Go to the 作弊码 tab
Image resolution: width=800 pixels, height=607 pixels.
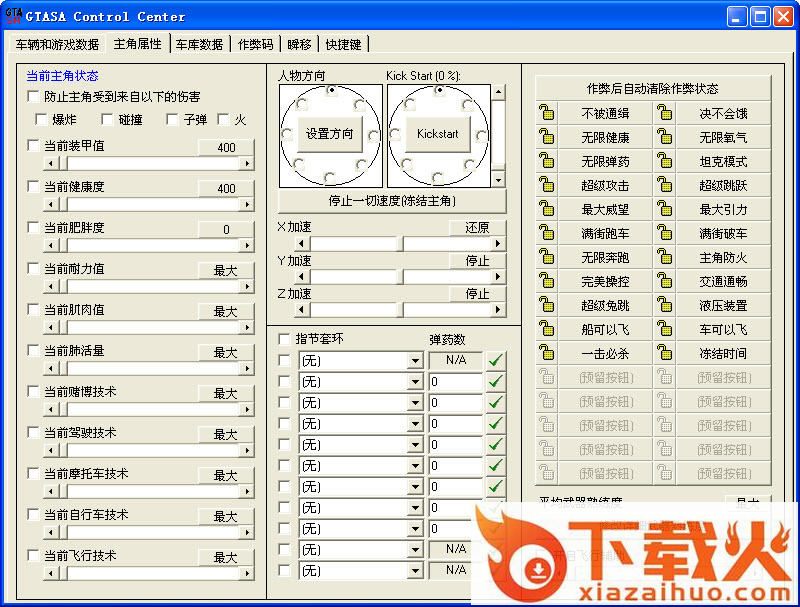coord(256,44)
